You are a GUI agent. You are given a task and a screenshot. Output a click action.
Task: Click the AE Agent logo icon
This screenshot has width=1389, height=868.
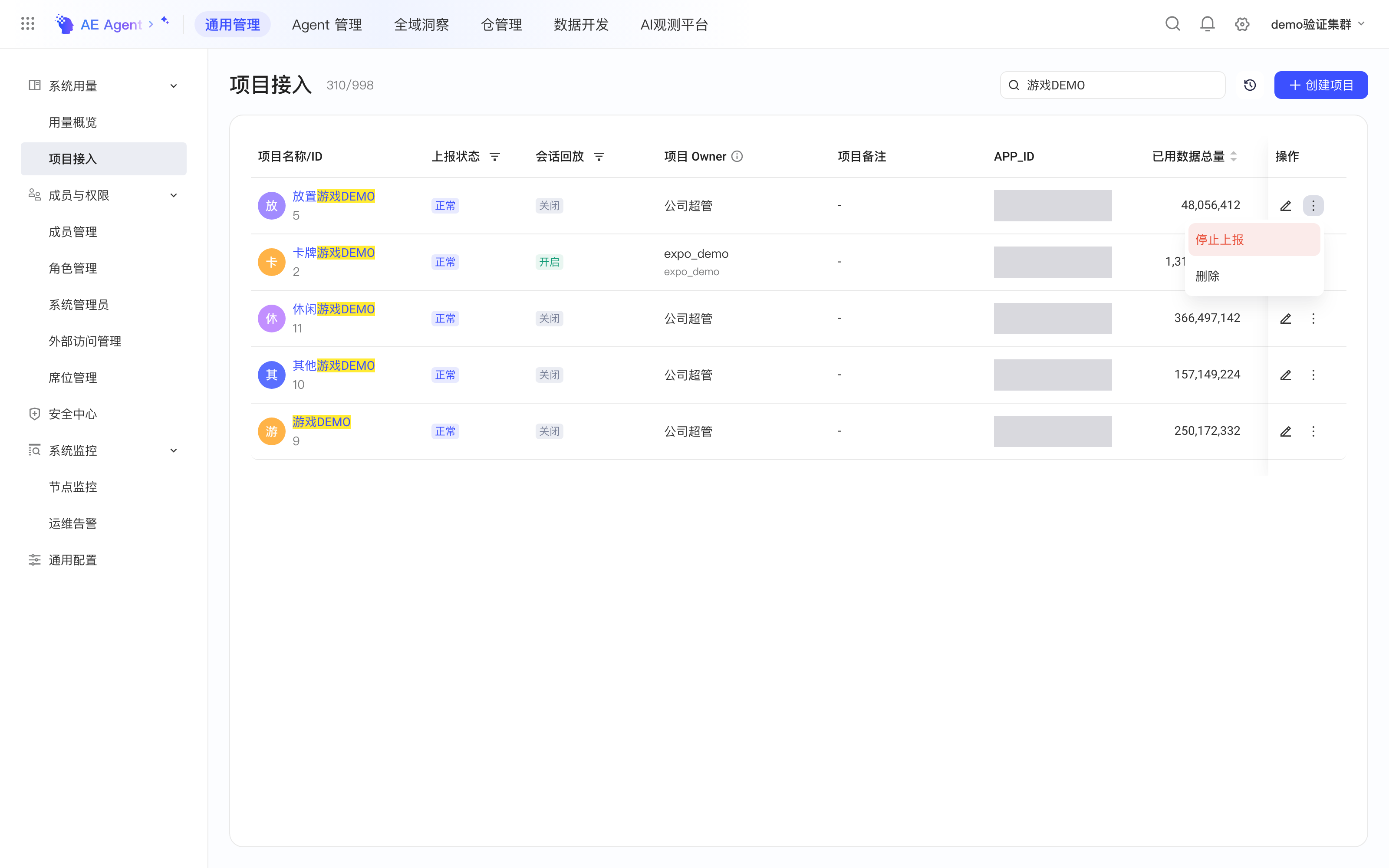coord(64,24)
